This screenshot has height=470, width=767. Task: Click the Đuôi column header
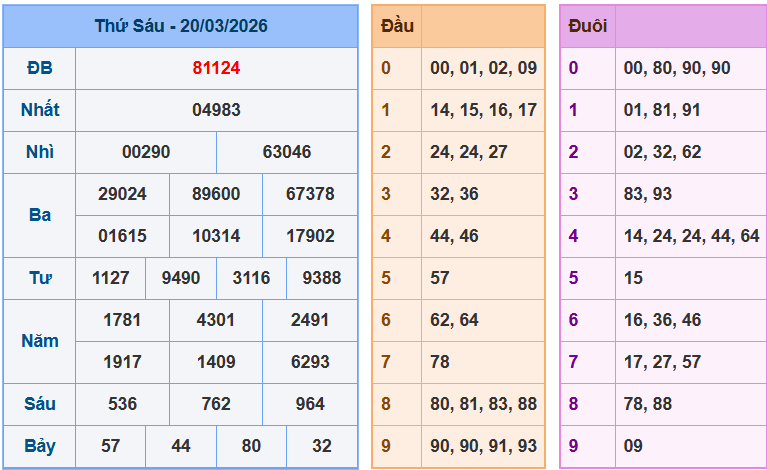pyautogui.click(x=587, y=26)
